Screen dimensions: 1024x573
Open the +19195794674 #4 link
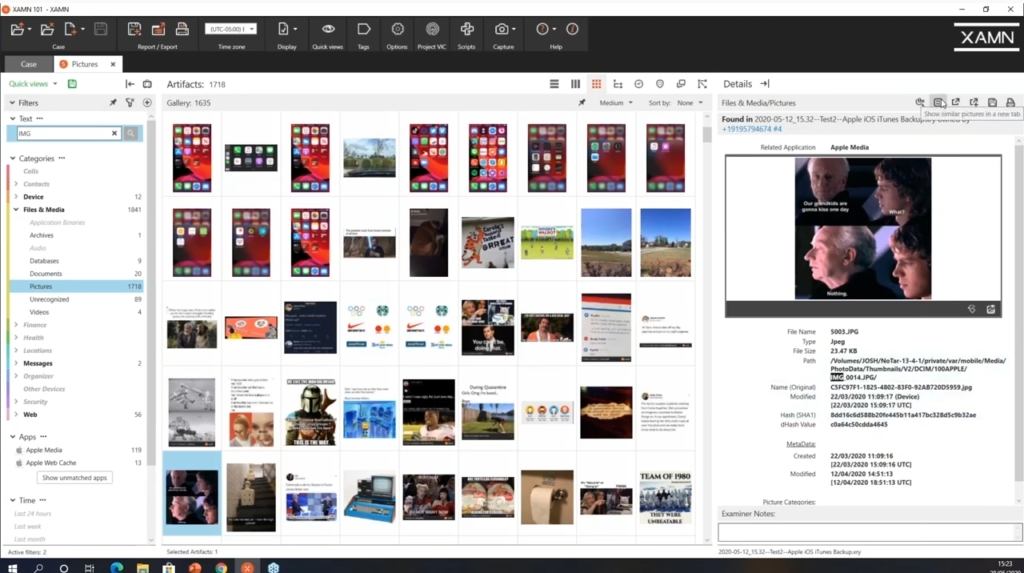751,129
